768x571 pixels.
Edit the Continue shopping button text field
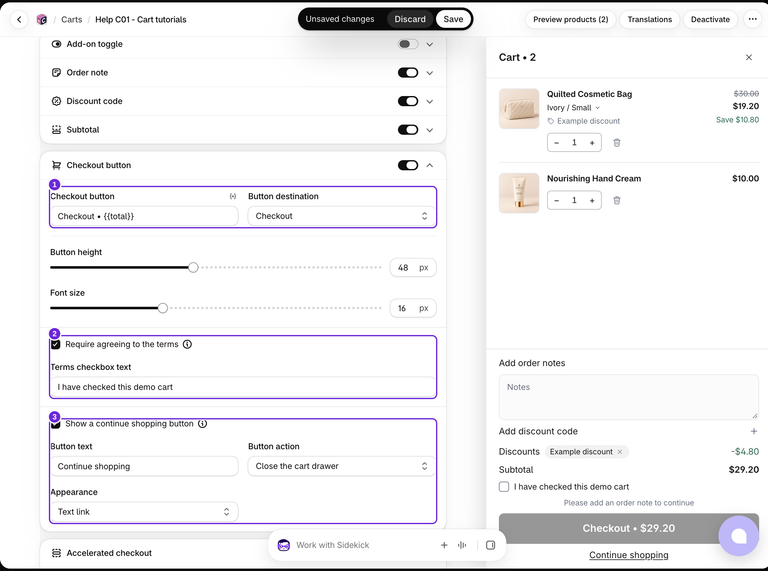pyautogui.click(x=144, y=466)
